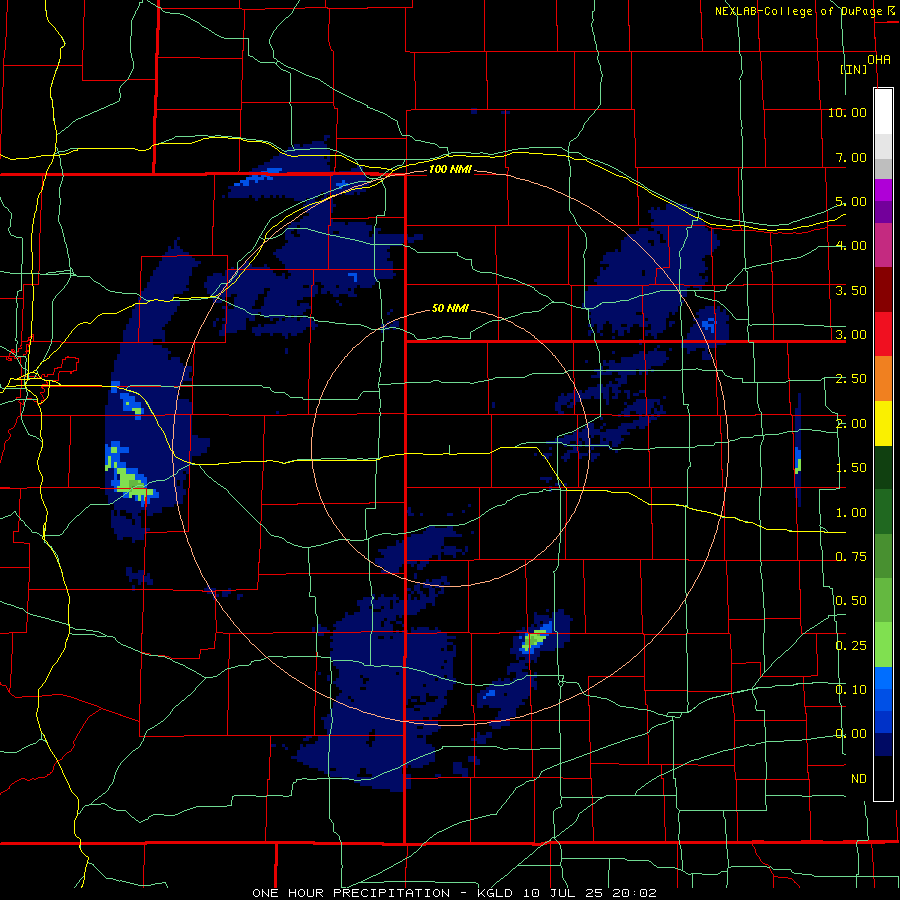Image resolution: width=900 pixels, height=900 pixels.
Task: Click the ND no-data legend label
Action: pyautogui.click(x=859, y=779)
